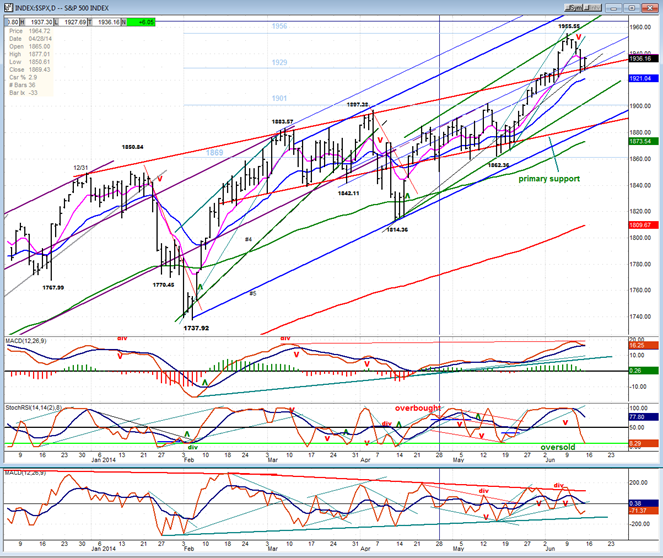Click the green net change box +6.05

point(141,22)
